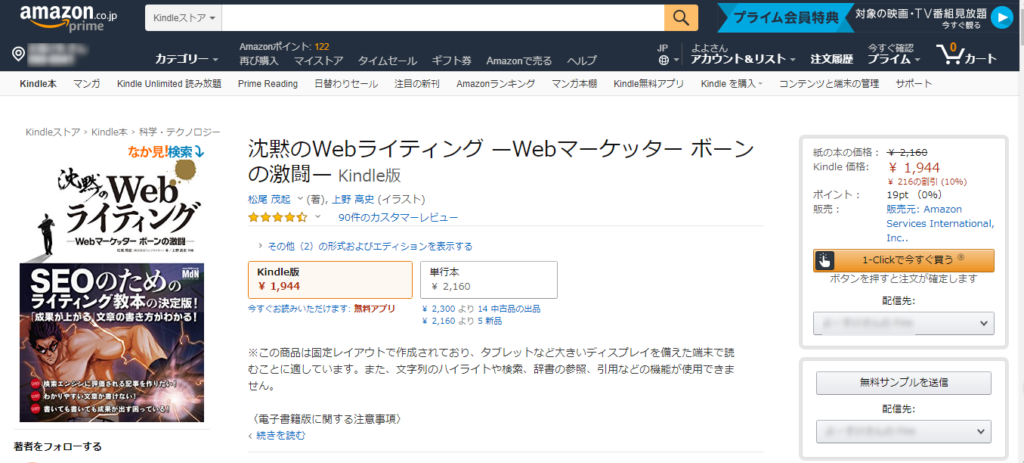Click the なか見!検索 look-inside badge

[x=166, y=152]
